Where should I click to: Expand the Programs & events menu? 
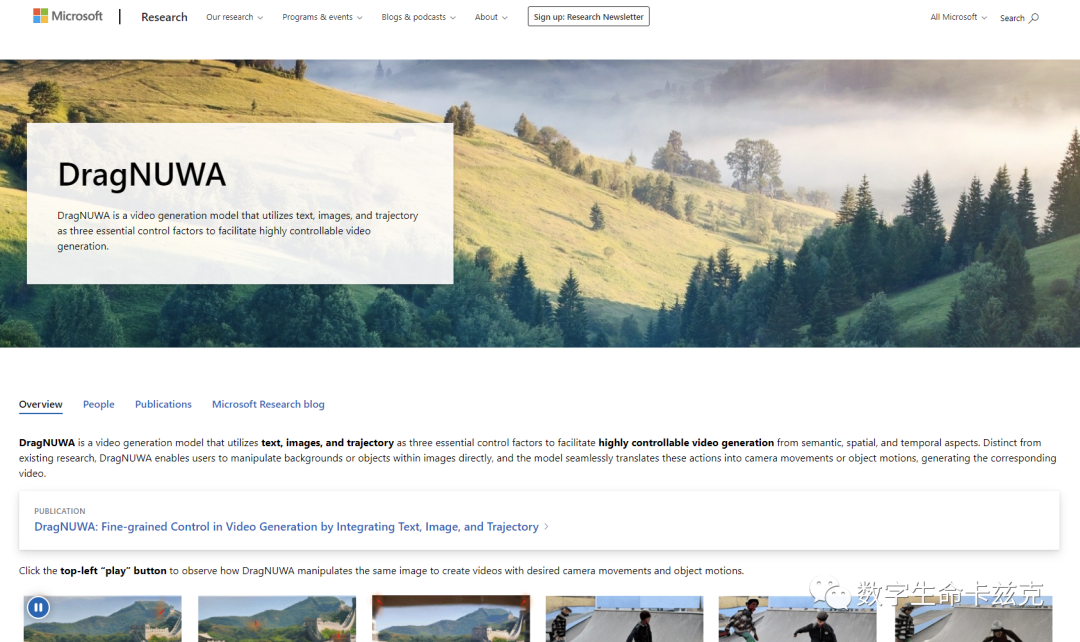click(322, 17)
